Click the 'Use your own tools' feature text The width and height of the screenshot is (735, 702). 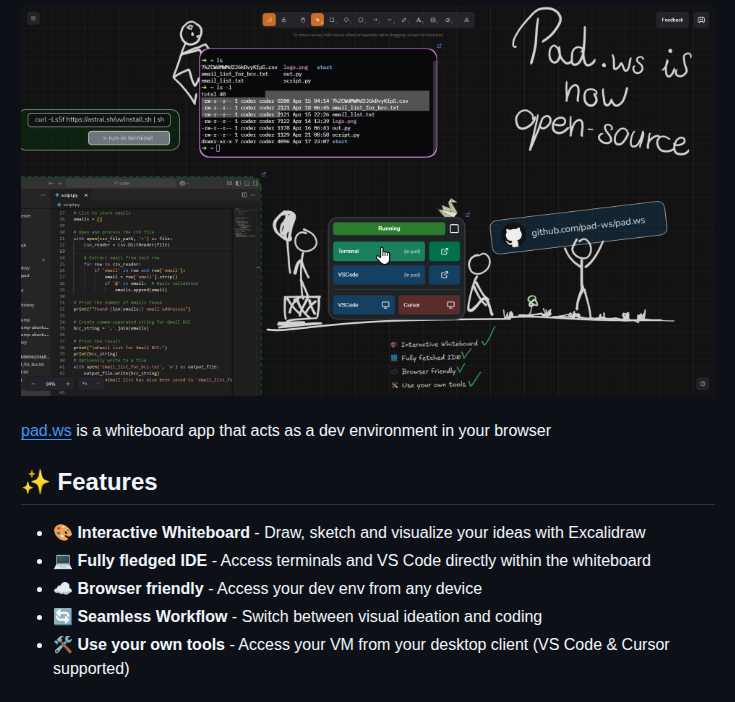click(x=151, y=645)
